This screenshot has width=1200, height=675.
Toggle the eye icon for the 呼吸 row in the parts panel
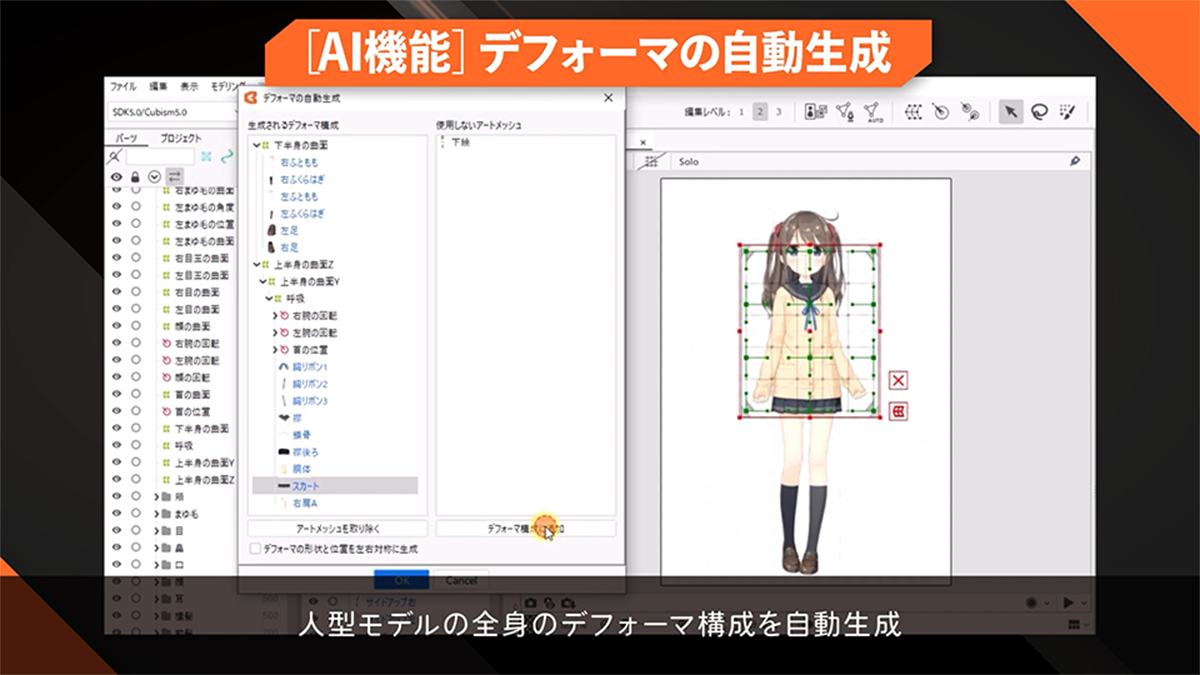click(x=116, y=445)
